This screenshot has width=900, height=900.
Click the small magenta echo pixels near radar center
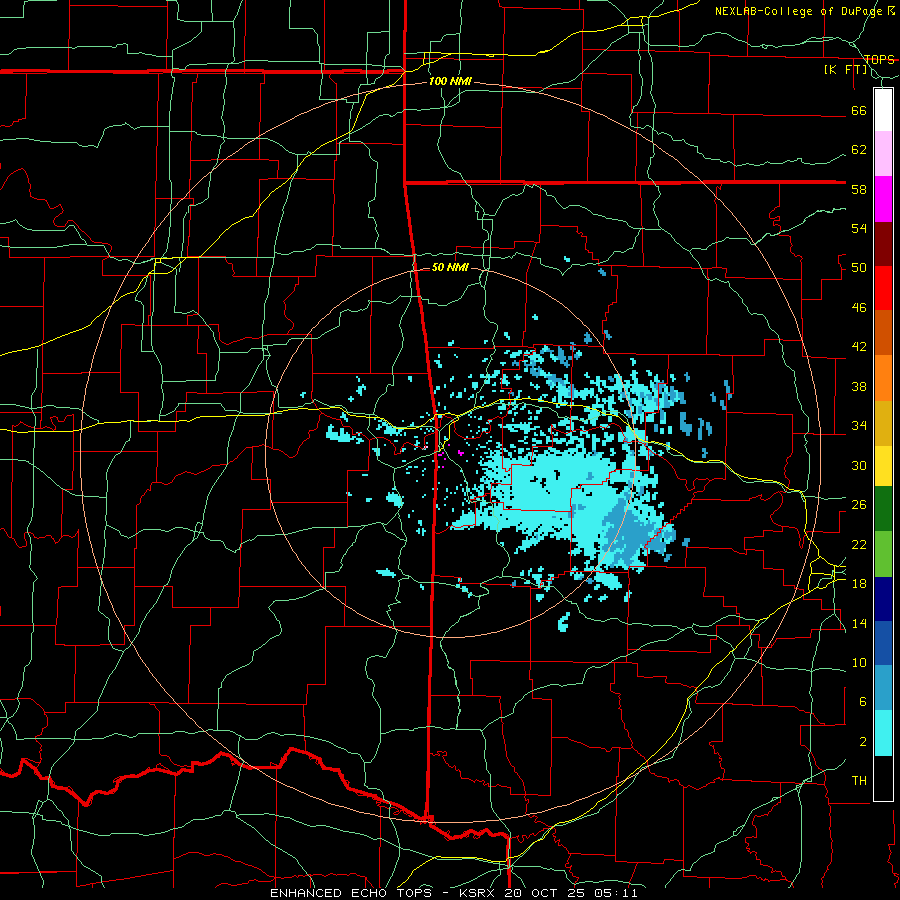tap(460, 453)
